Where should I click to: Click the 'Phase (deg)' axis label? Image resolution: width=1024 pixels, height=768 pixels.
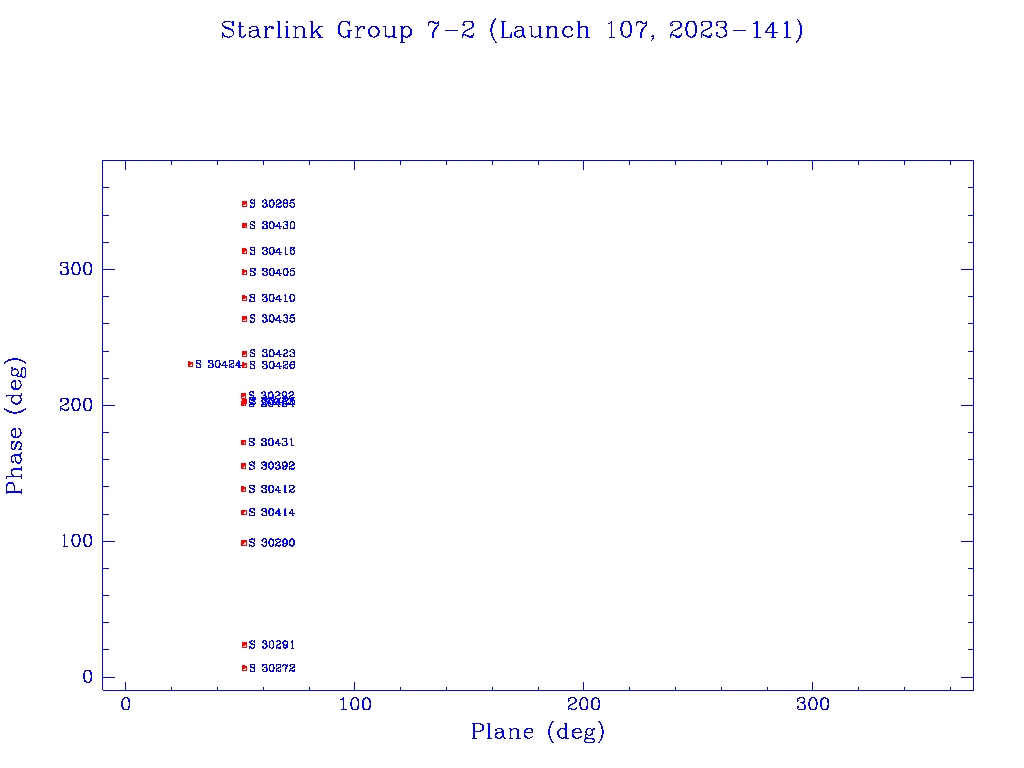pos(14,426)
